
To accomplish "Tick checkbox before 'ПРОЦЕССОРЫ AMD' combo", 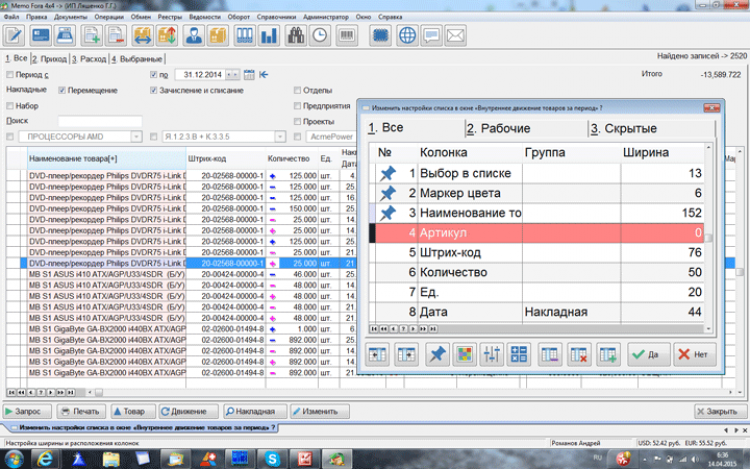I will pos(10,137).
